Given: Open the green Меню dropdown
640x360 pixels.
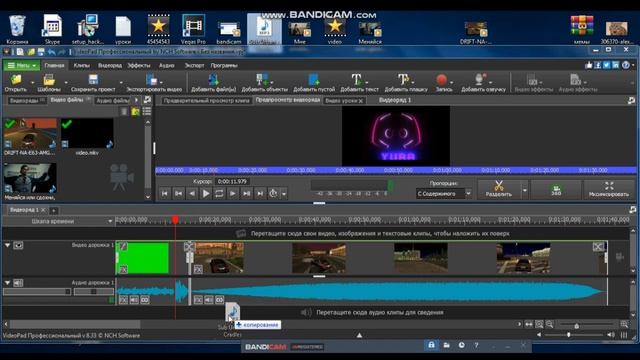Looking at the screenshot, I should [x=22, y=65].
